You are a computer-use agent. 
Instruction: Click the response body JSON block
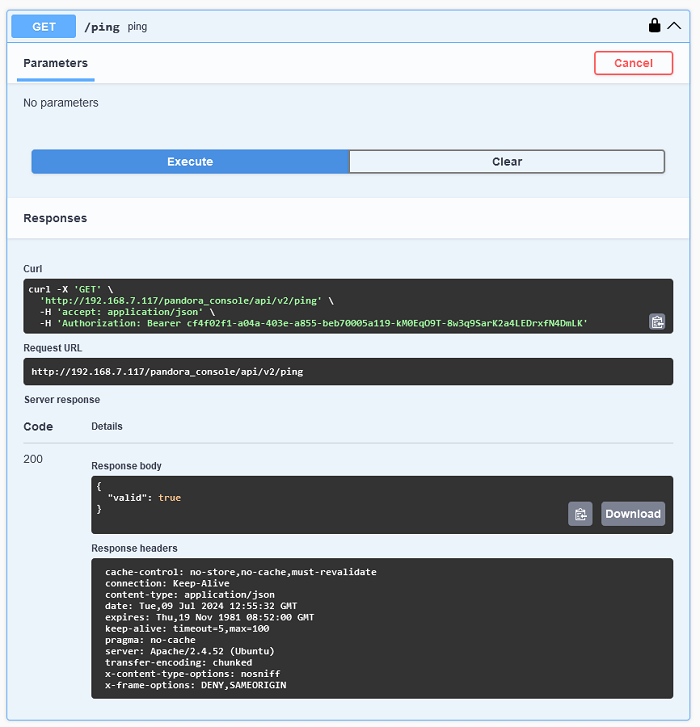coord(382,505)
